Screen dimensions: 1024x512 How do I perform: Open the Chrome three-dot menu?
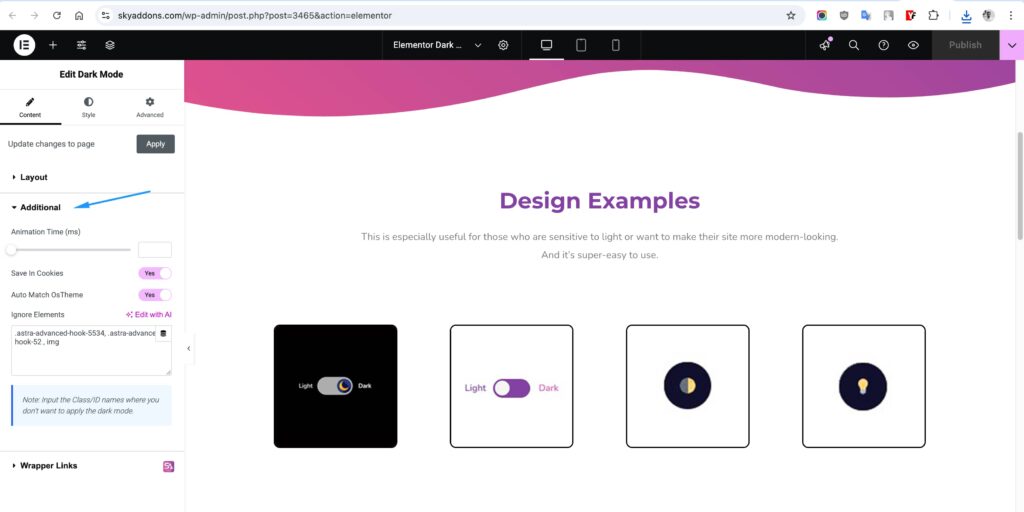click(x=1011, y=15)
